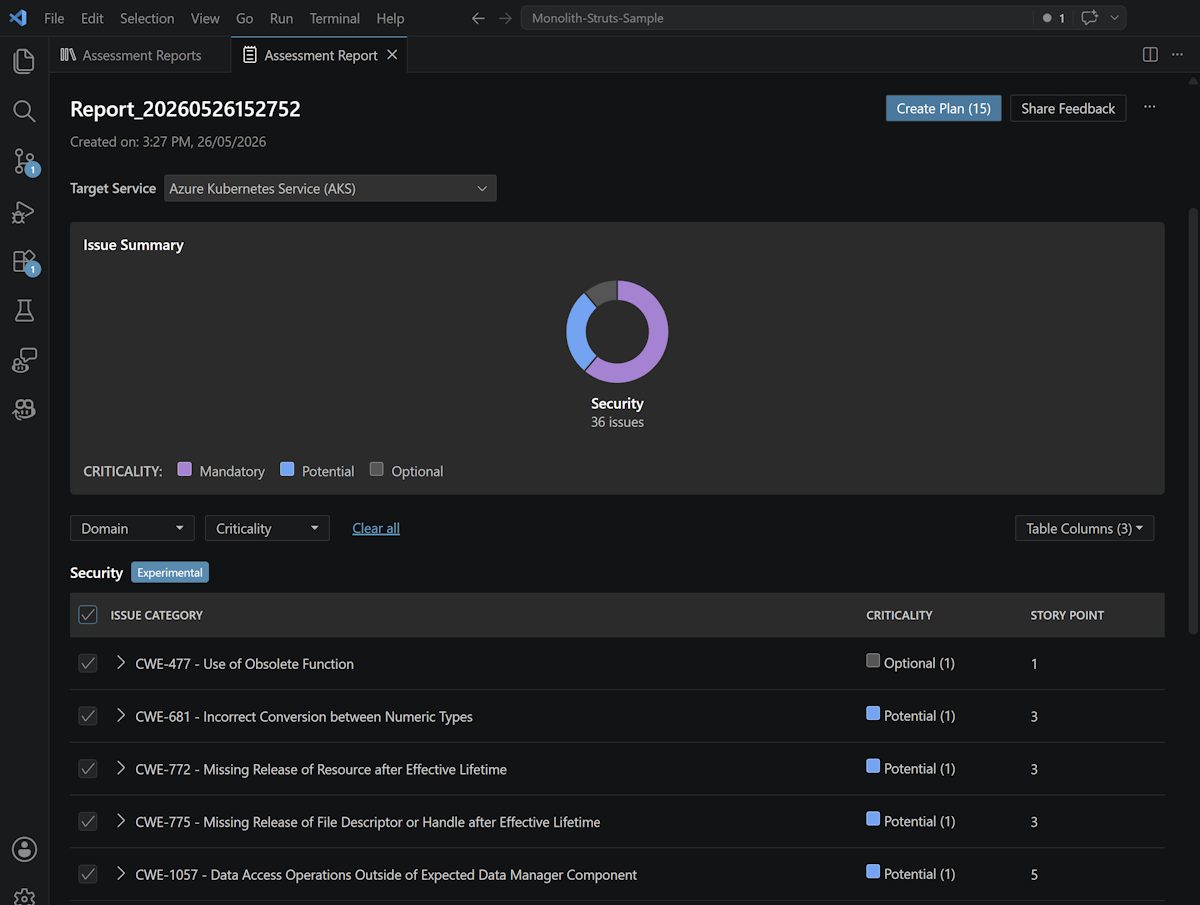The width and height of the screenshot is (1200, 905).
Task: Expand the CWE-775 File Descriptor row
Action: click(x=121, y=822)
